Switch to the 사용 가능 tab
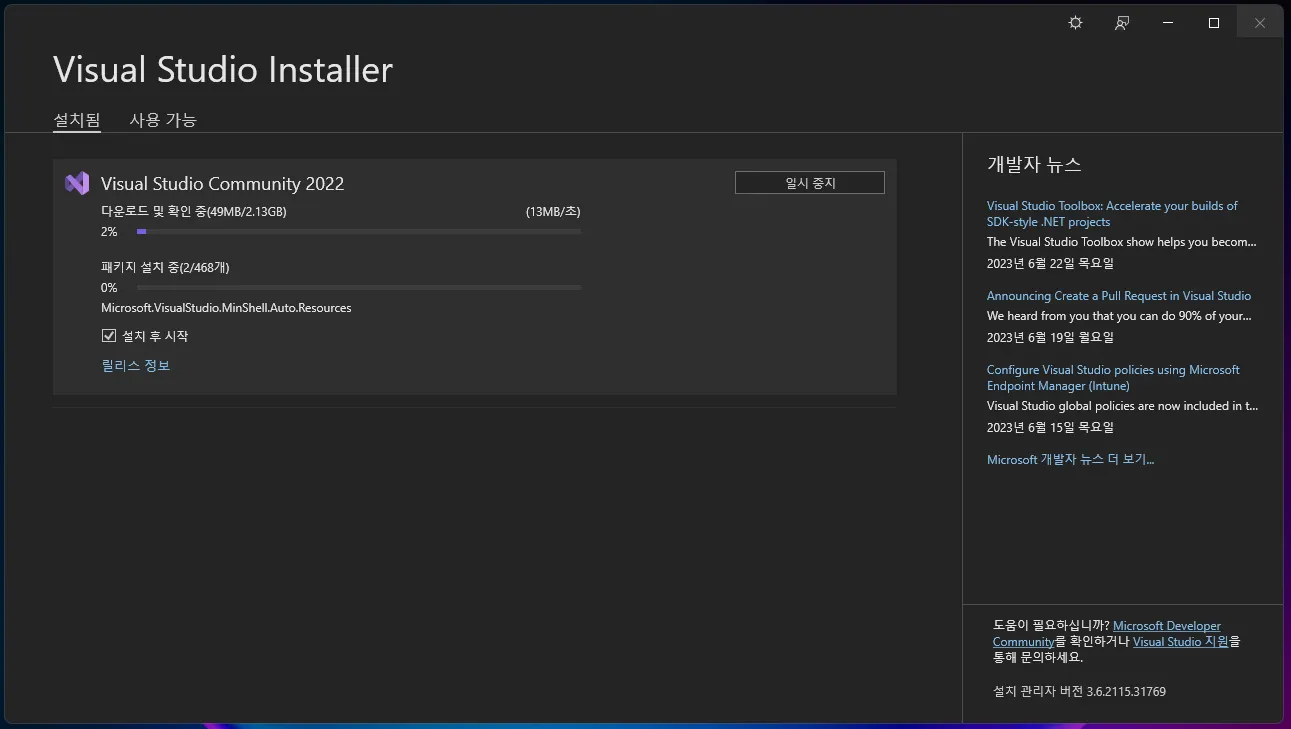The image size is (1291, 729). (163, 120)
